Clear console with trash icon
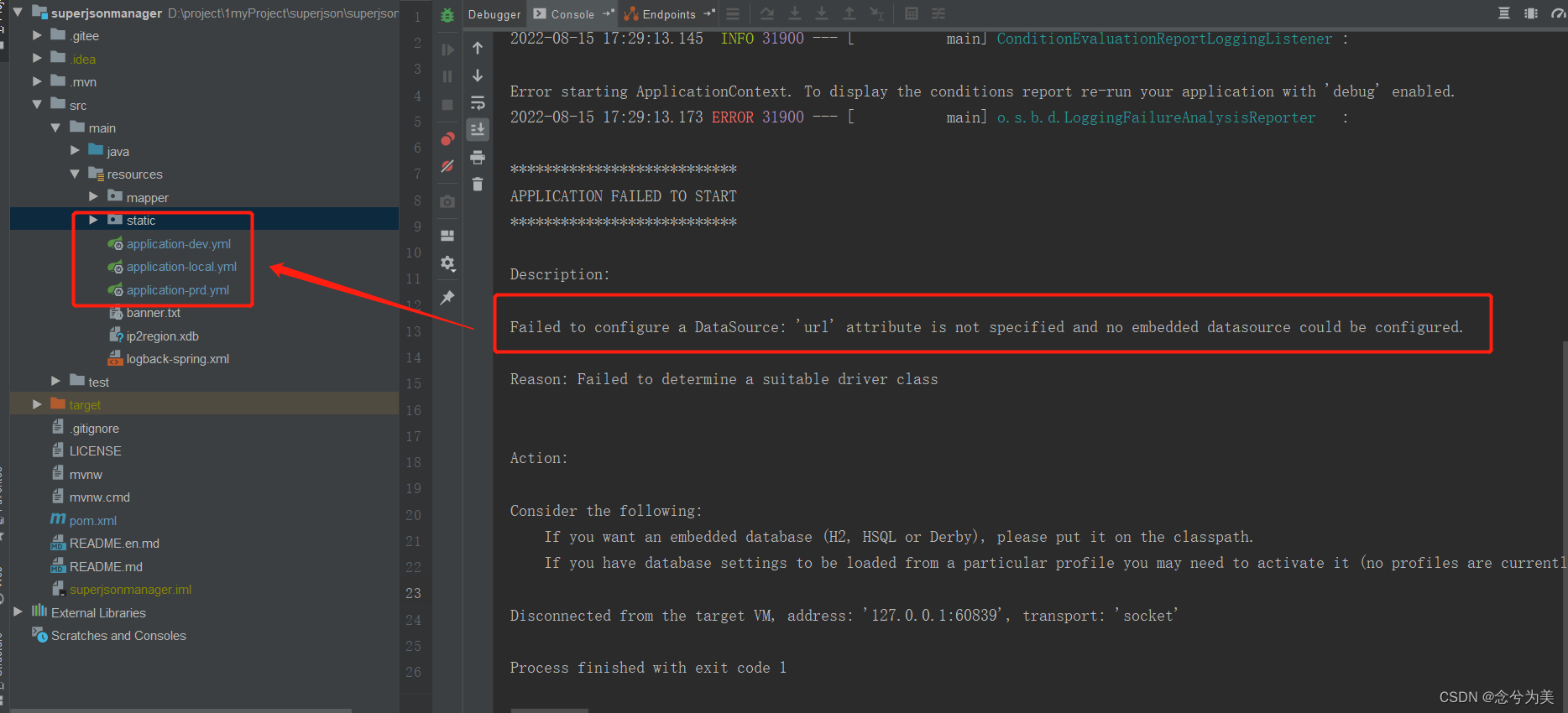 pyautogui.click(x=478, y=184)
